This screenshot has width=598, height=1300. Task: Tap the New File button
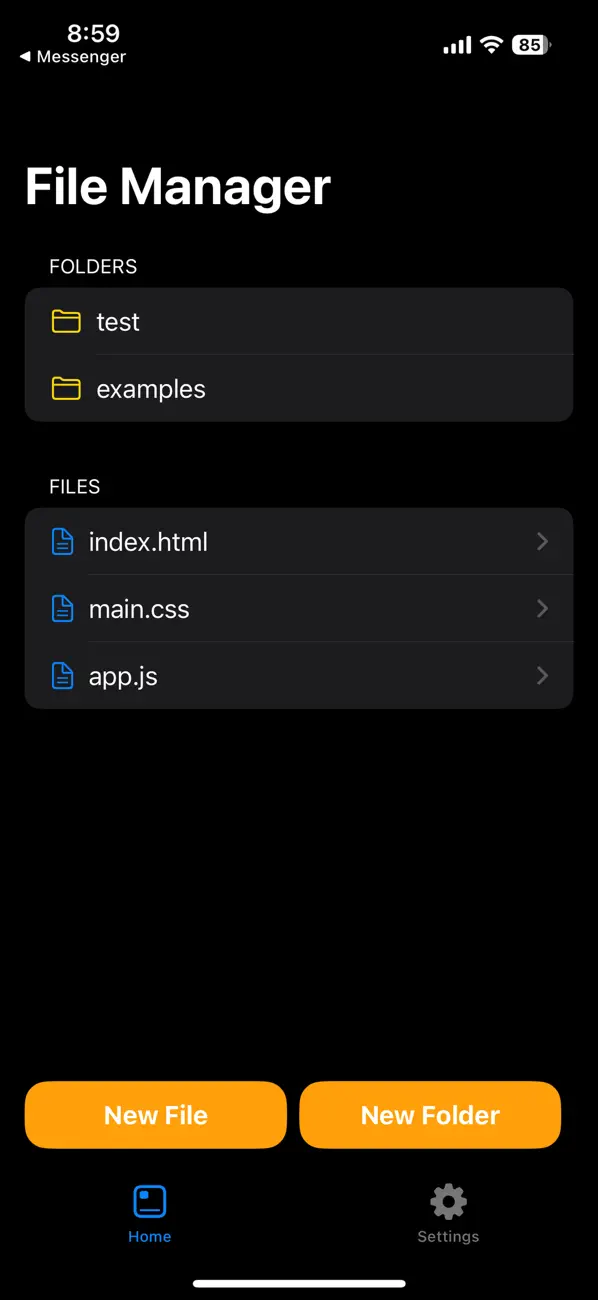coord(155,1114)
